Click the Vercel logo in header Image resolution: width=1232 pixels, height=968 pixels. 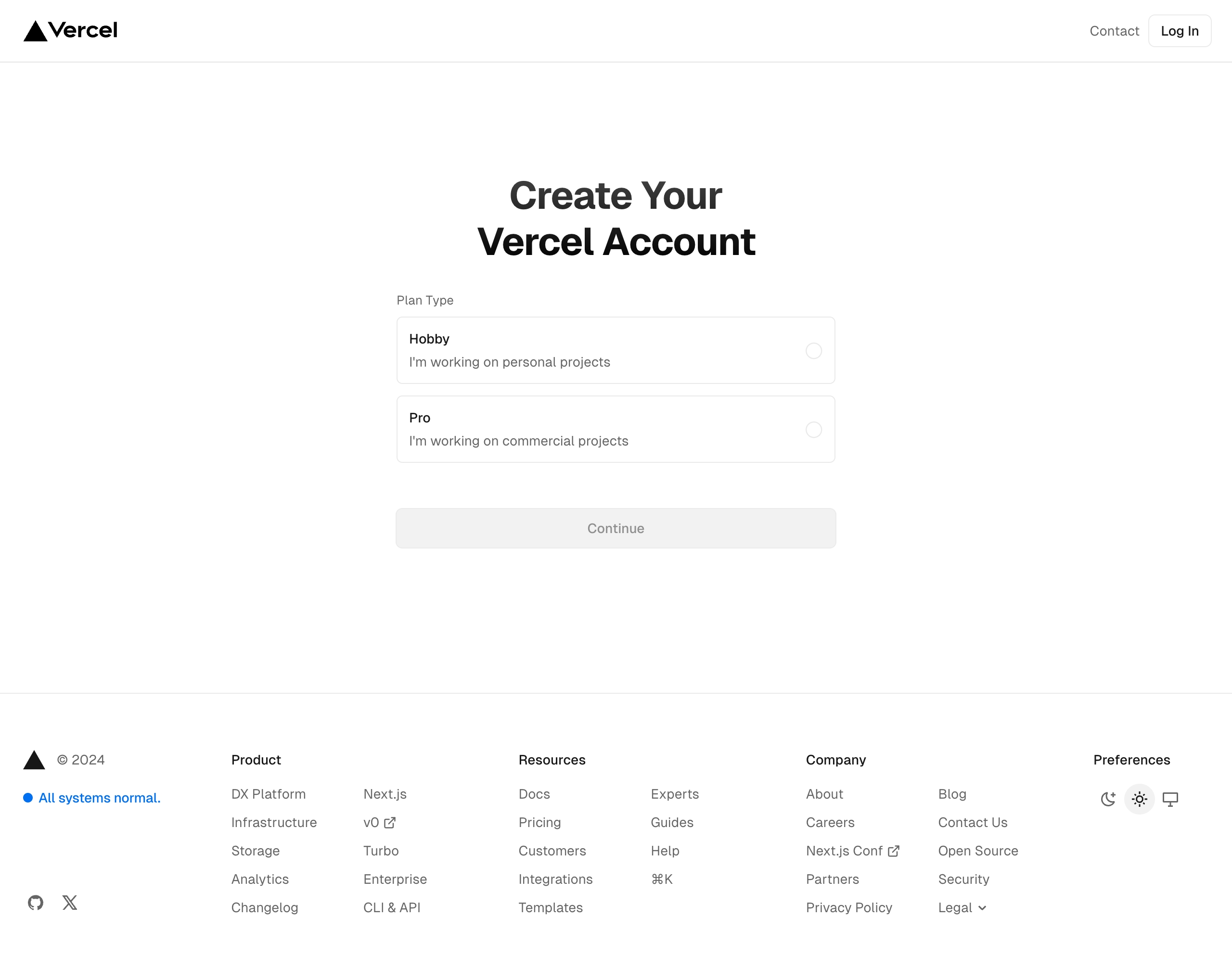pyautogui.click(x=70, y=31)
